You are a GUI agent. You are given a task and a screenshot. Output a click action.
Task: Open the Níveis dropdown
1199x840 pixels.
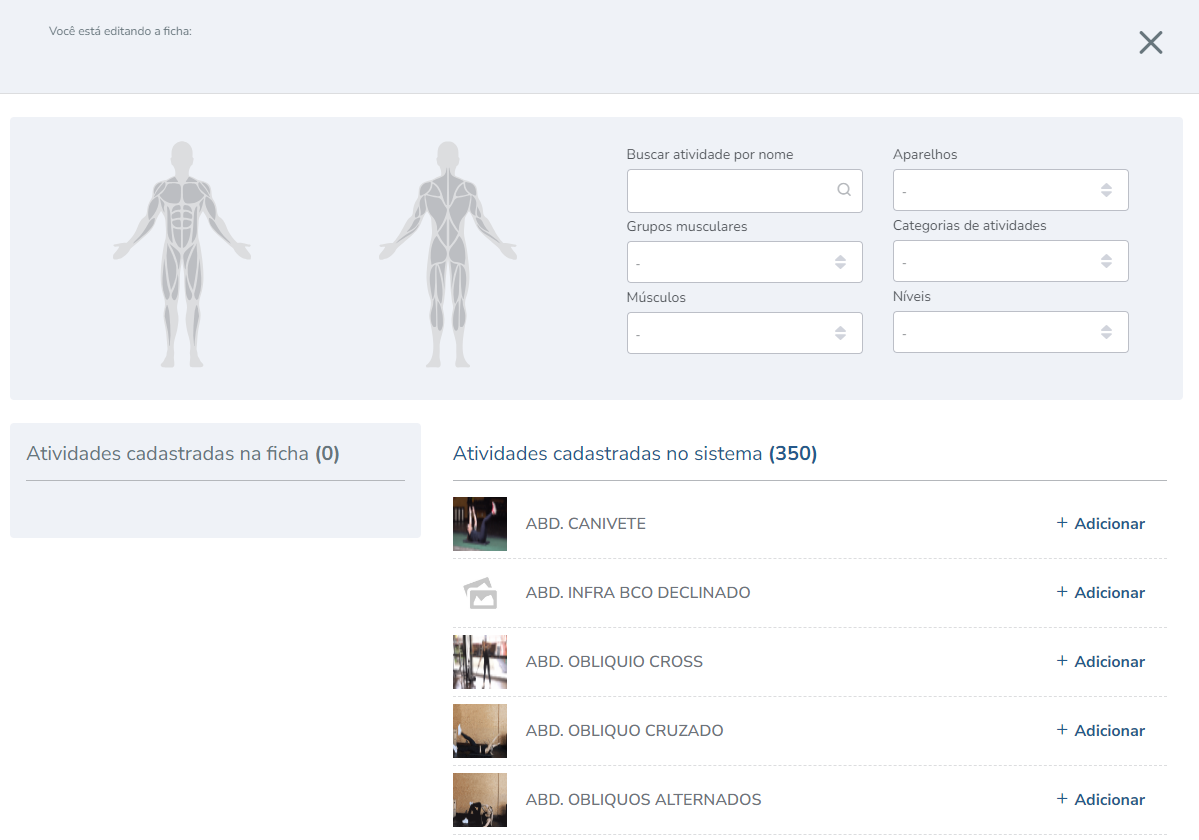click(x=1010, y=332)
